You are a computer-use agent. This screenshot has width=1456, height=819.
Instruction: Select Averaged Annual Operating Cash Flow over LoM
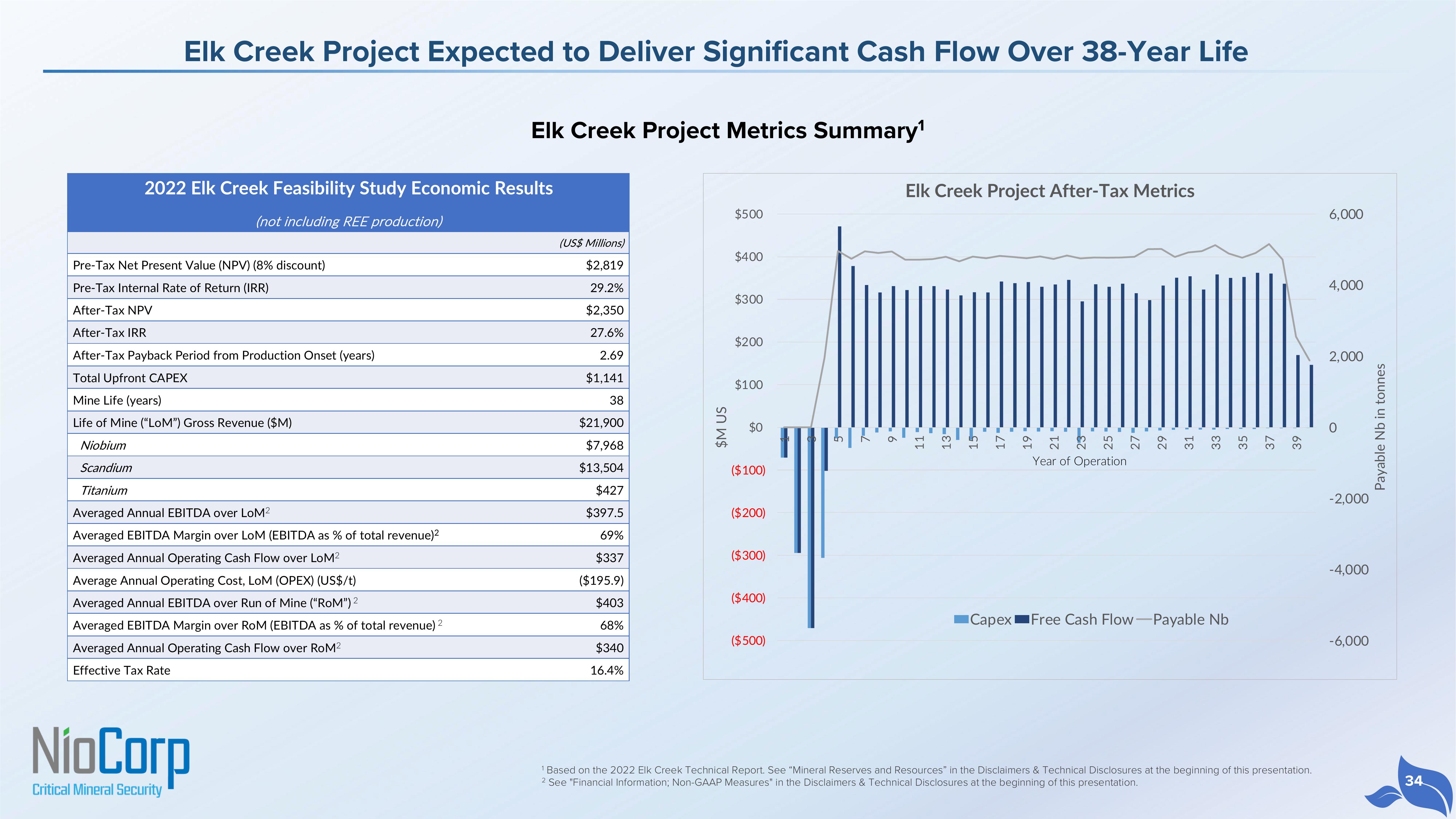[206, 558]
